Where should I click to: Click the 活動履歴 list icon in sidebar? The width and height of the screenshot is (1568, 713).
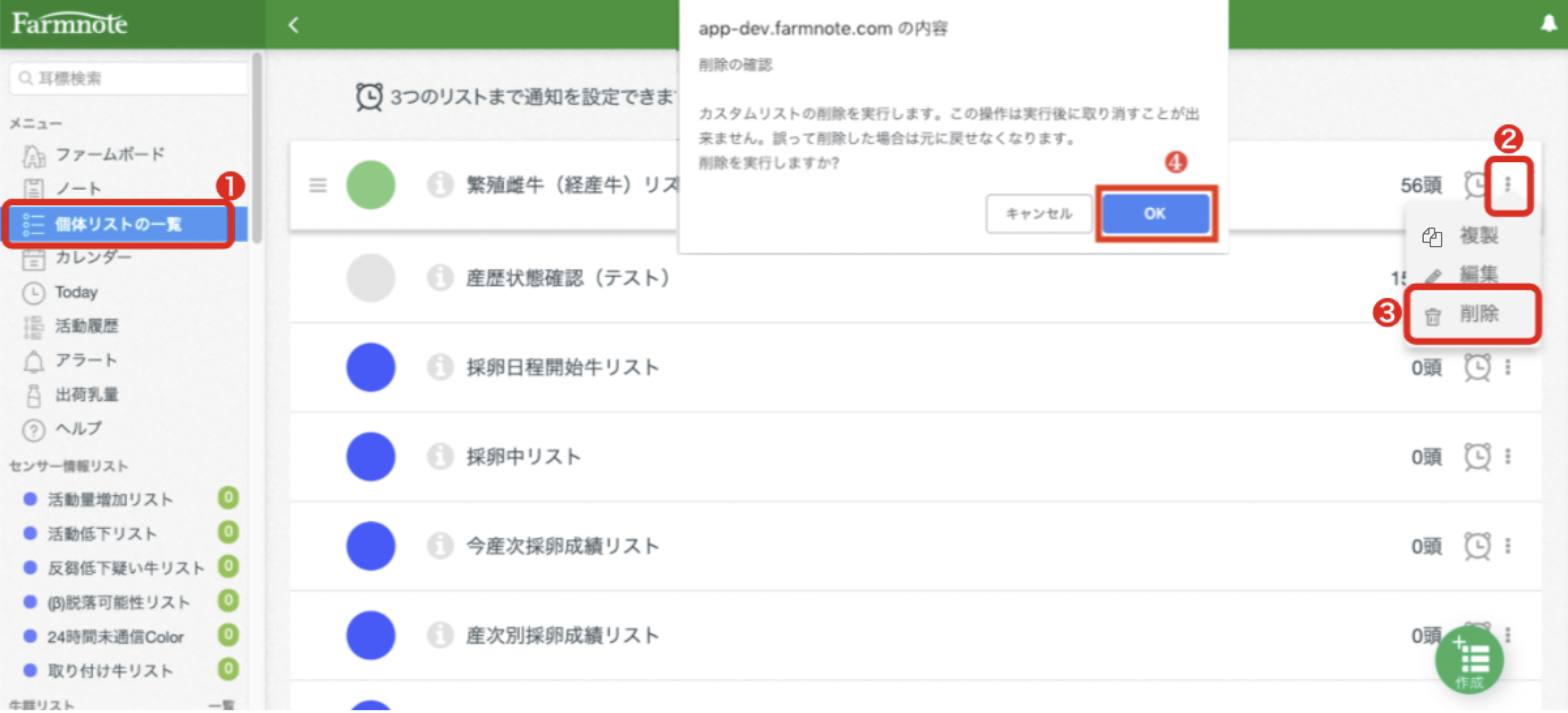(x=33, y=328)
